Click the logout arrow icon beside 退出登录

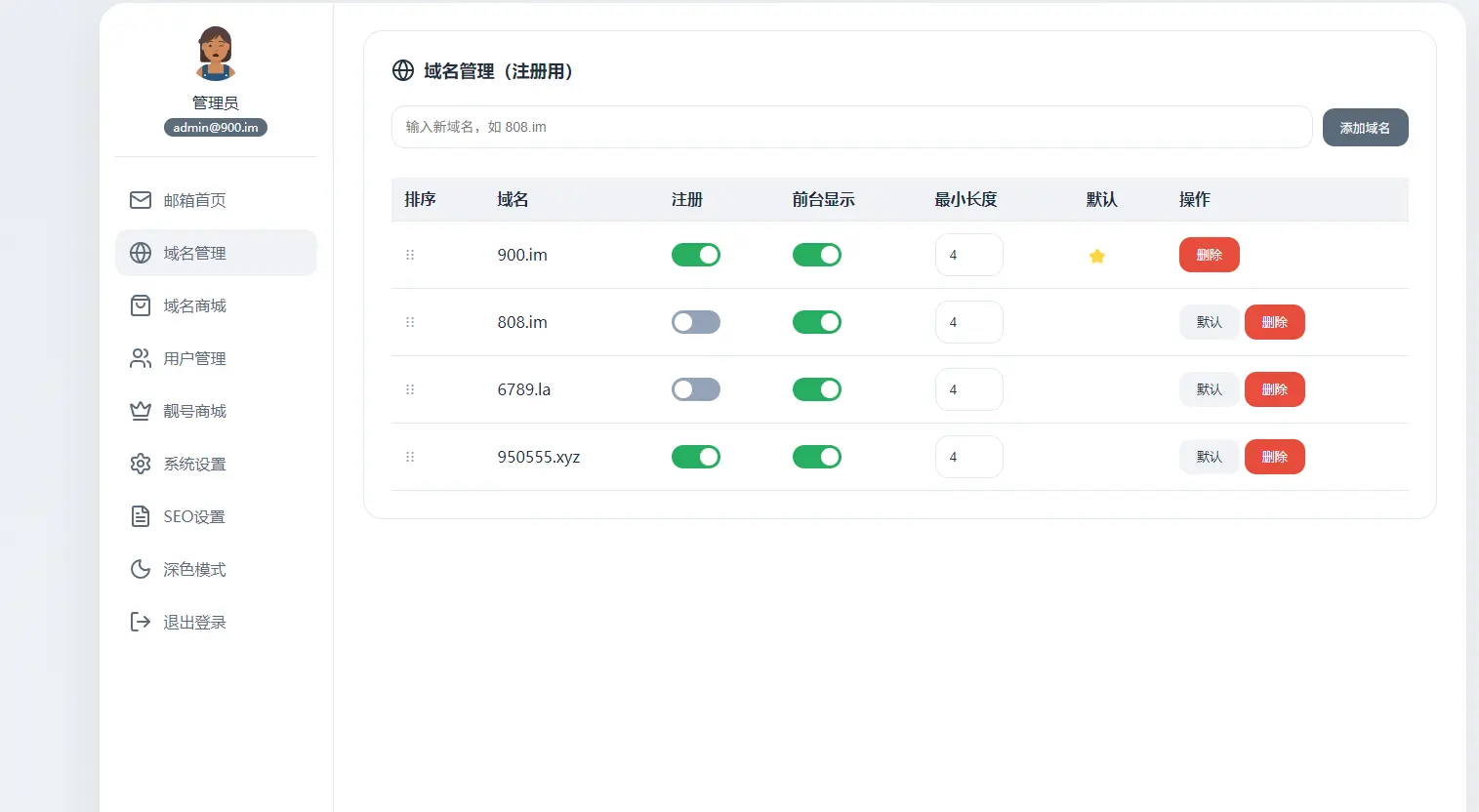[141, 622]
